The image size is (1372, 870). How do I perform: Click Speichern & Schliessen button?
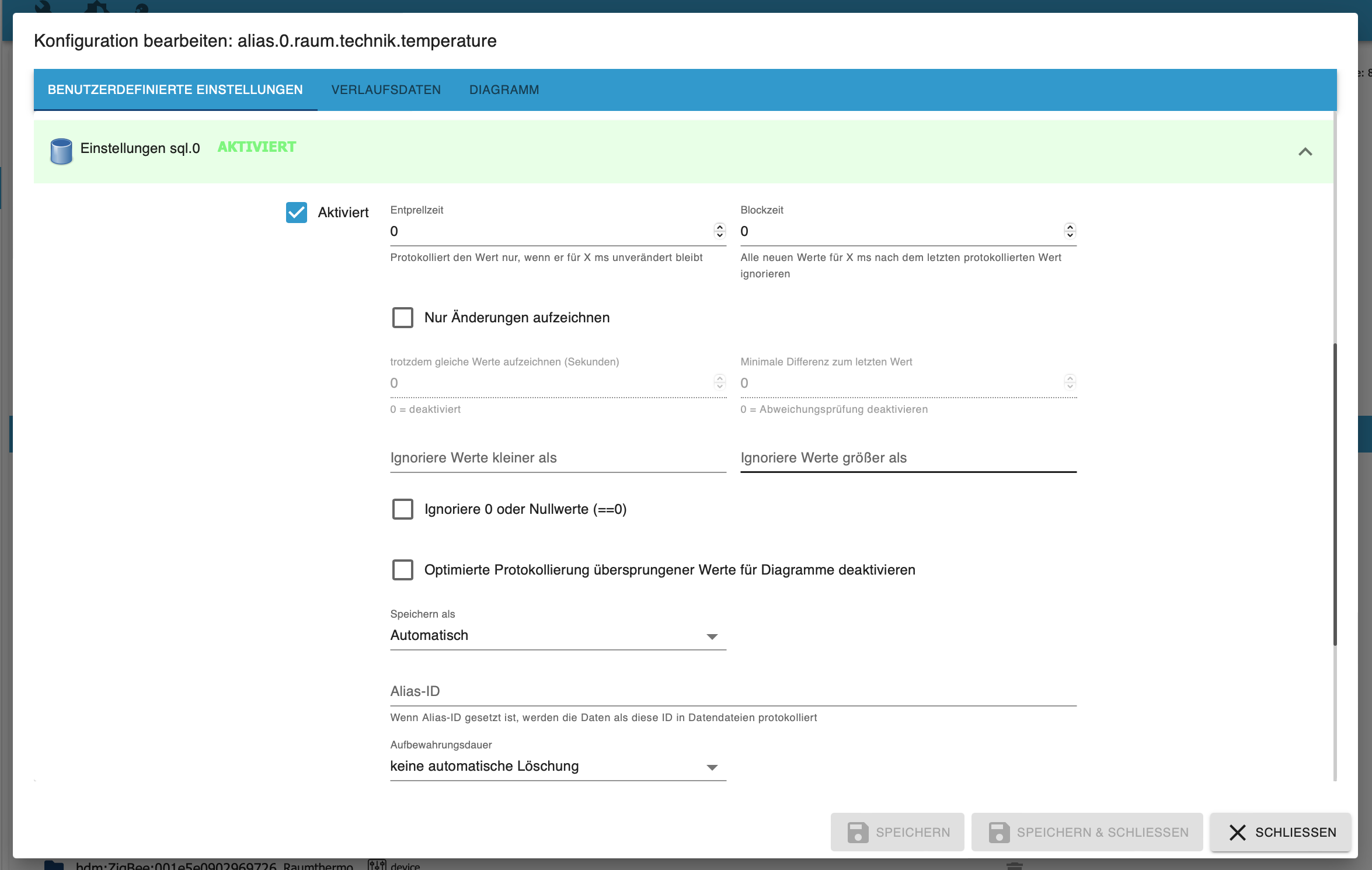click(x=1087, y=832)
